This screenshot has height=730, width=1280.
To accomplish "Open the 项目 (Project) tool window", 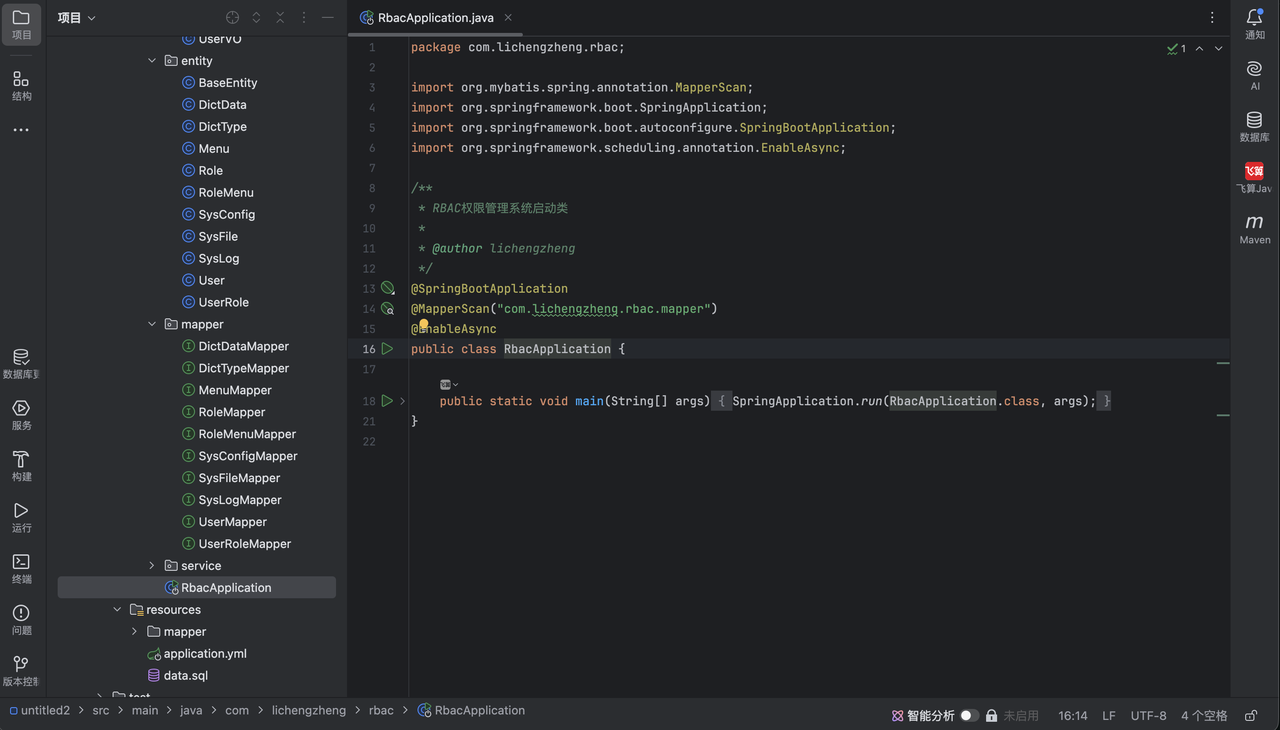I will 21,25.
